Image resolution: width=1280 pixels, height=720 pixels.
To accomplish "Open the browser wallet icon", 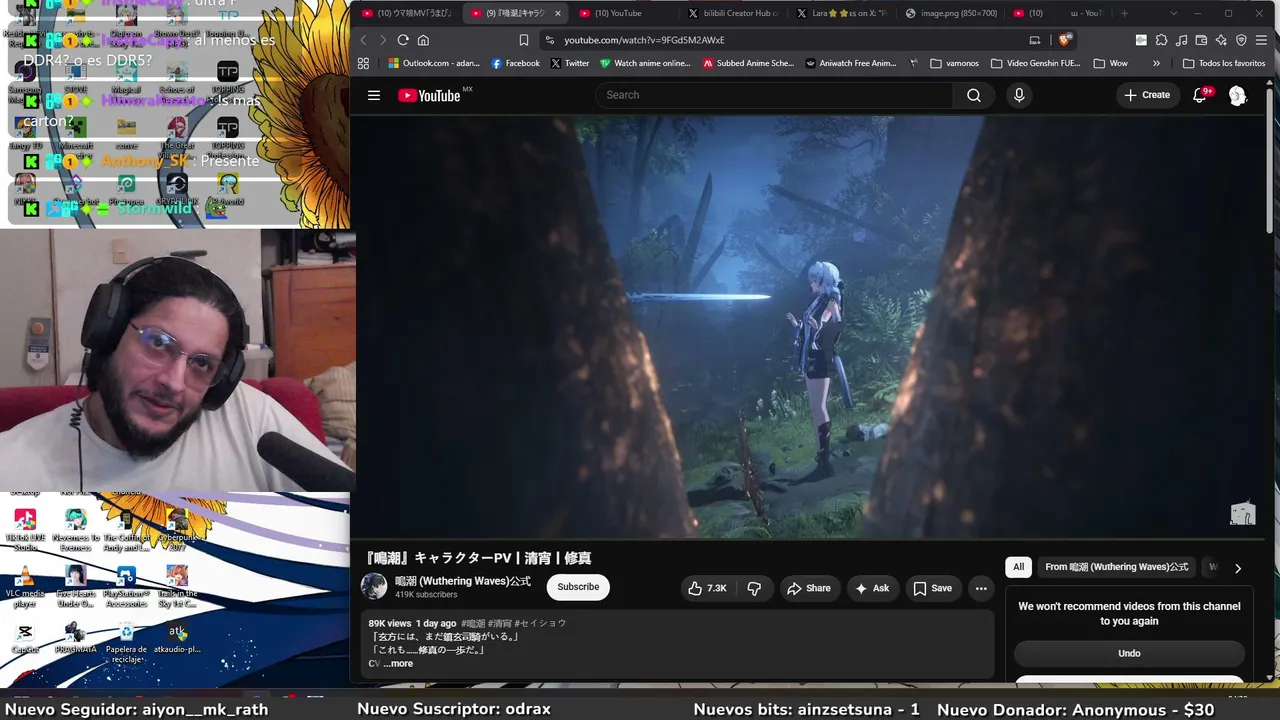I will [1201, 40].
